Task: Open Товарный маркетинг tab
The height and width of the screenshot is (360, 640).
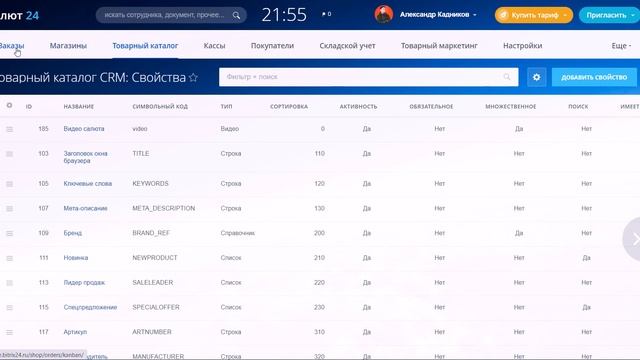Action: 439,46
